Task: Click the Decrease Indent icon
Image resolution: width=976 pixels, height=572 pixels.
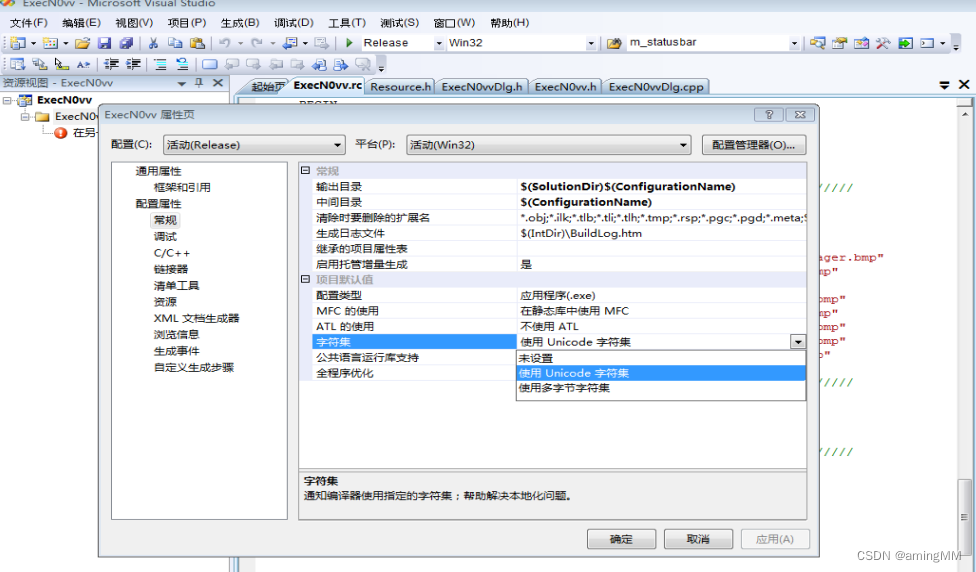Action: coord(111,64)
